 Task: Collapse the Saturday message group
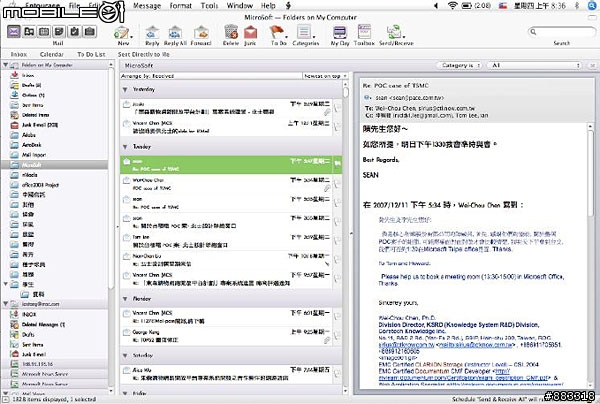(x=125, y=356)
